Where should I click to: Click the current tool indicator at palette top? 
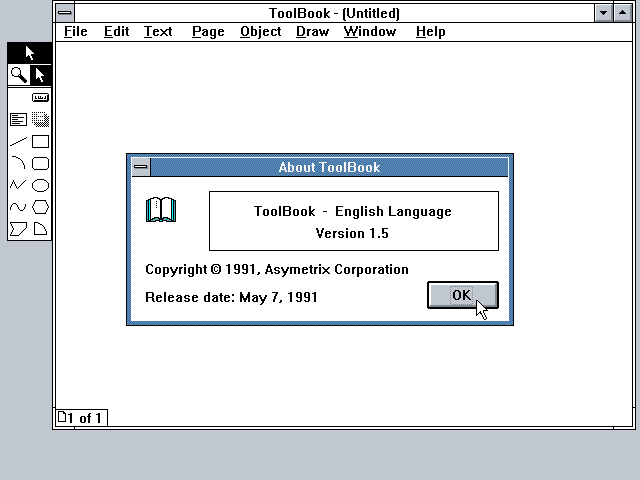pyautogui.click(x=29, y=53)
